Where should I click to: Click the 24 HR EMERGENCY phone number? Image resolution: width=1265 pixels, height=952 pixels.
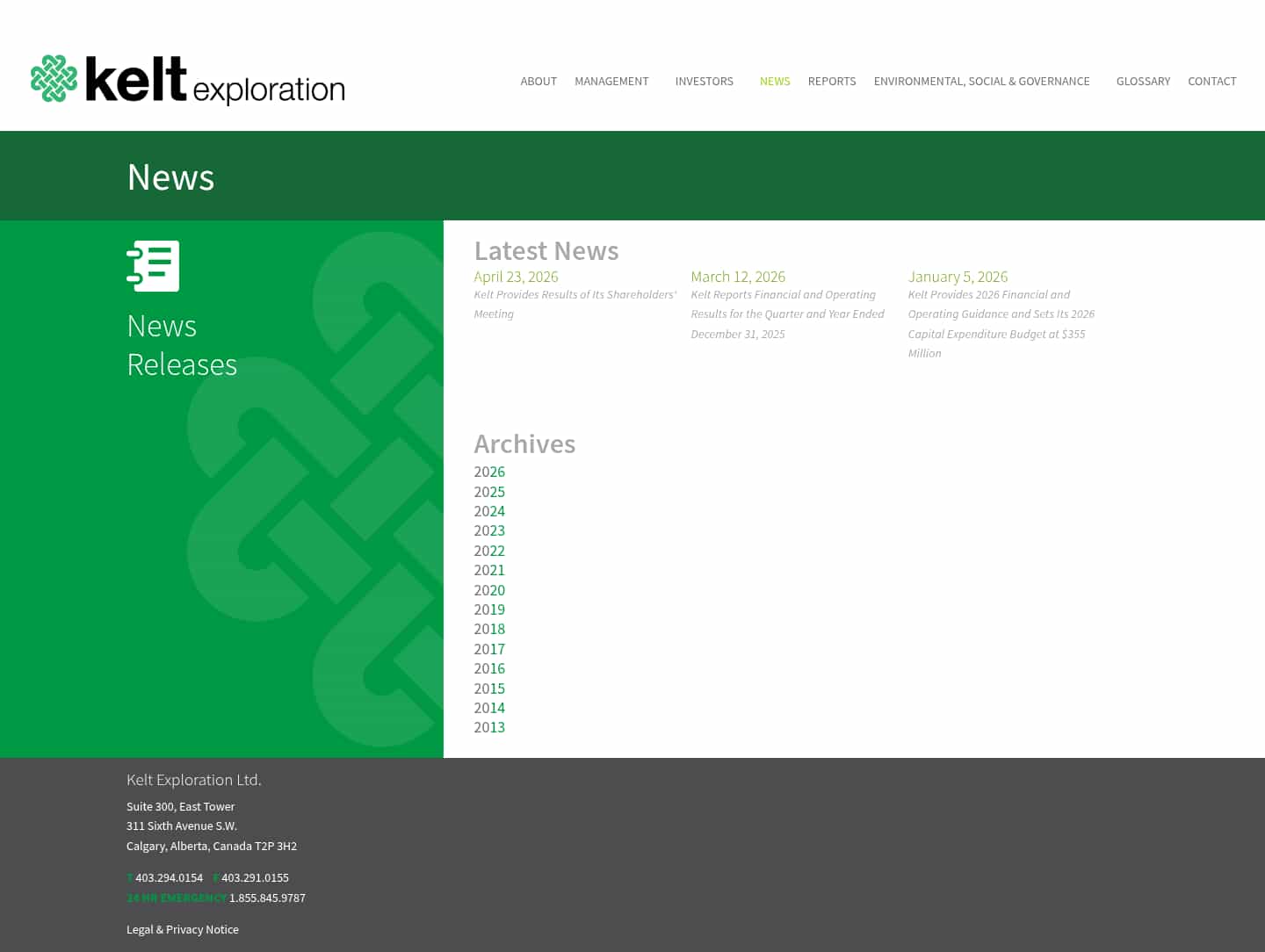(267, 898)
